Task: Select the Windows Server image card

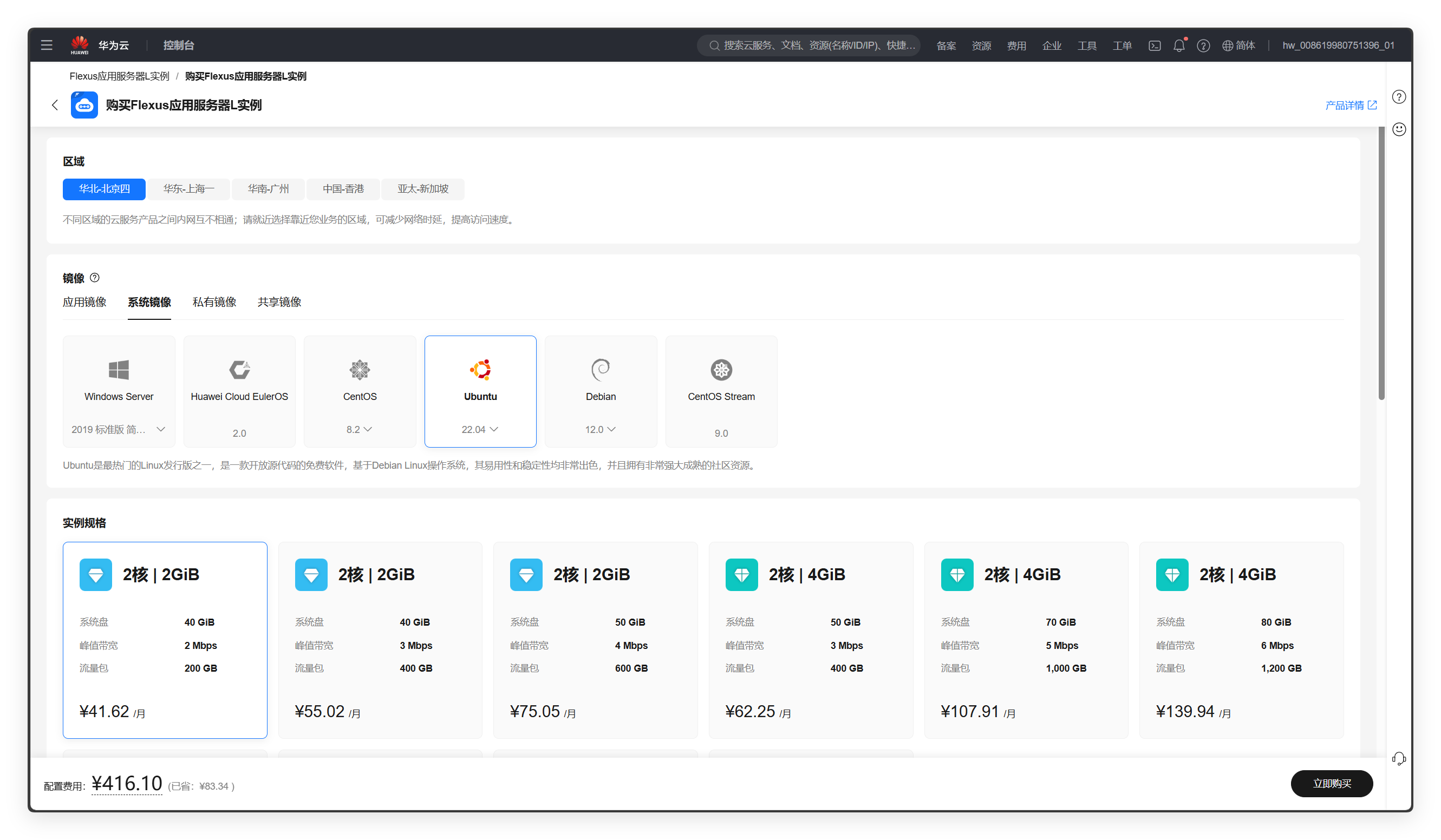Action: pyautogui.click(x=119, y=391)
